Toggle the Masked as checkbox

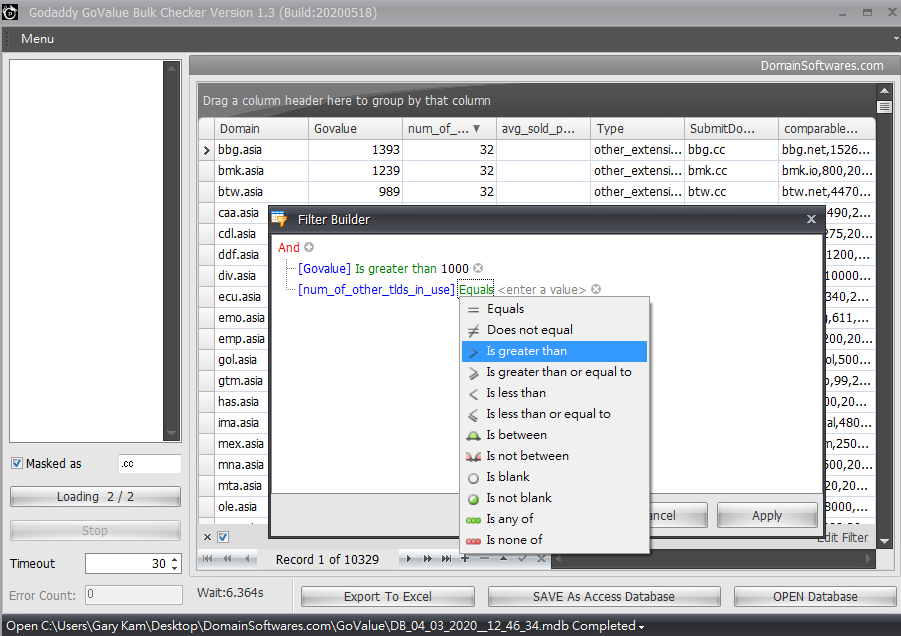(x=17, y=463)
